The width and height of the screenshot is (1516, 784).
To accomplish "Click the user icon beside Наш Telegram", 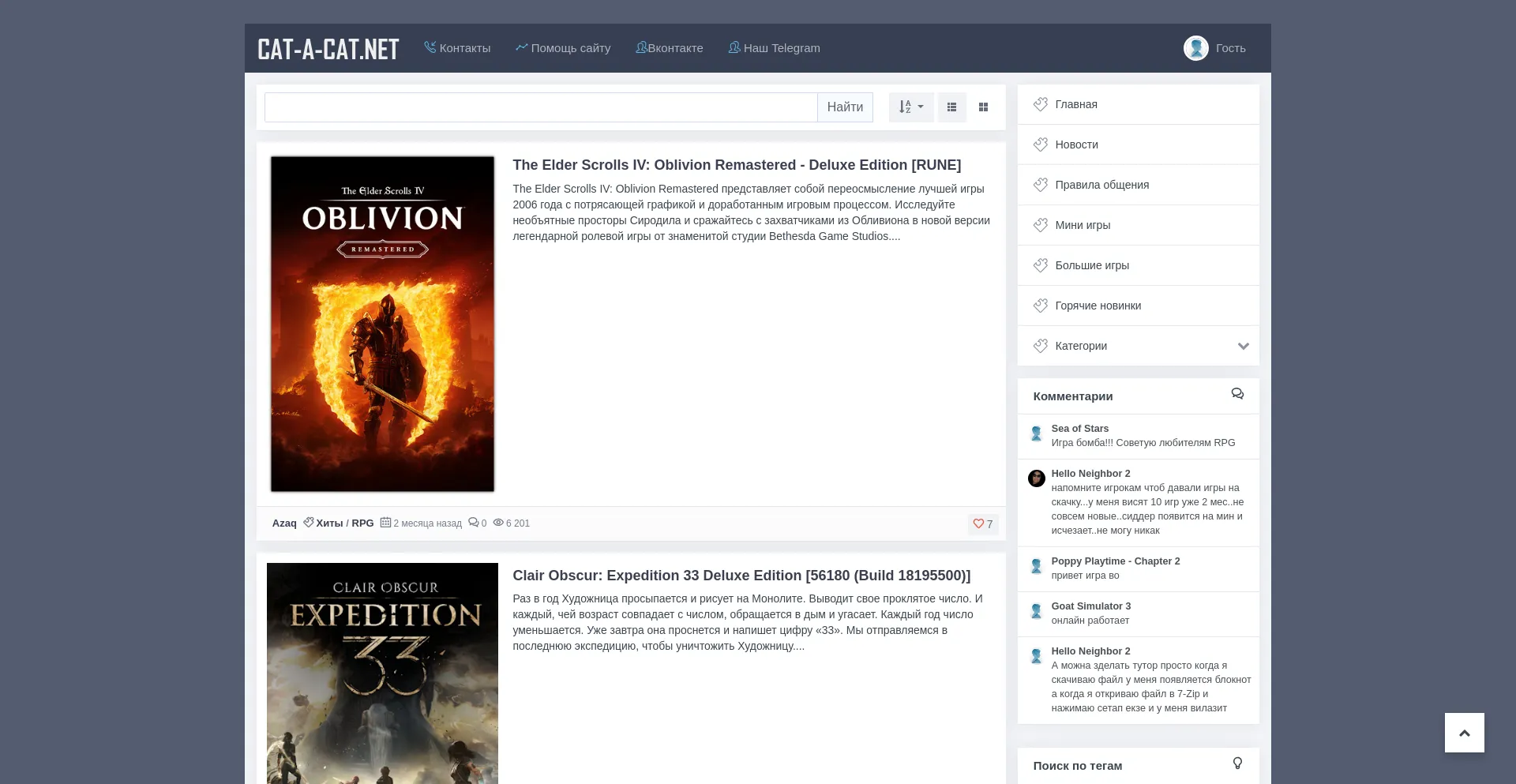I will 734,47.
